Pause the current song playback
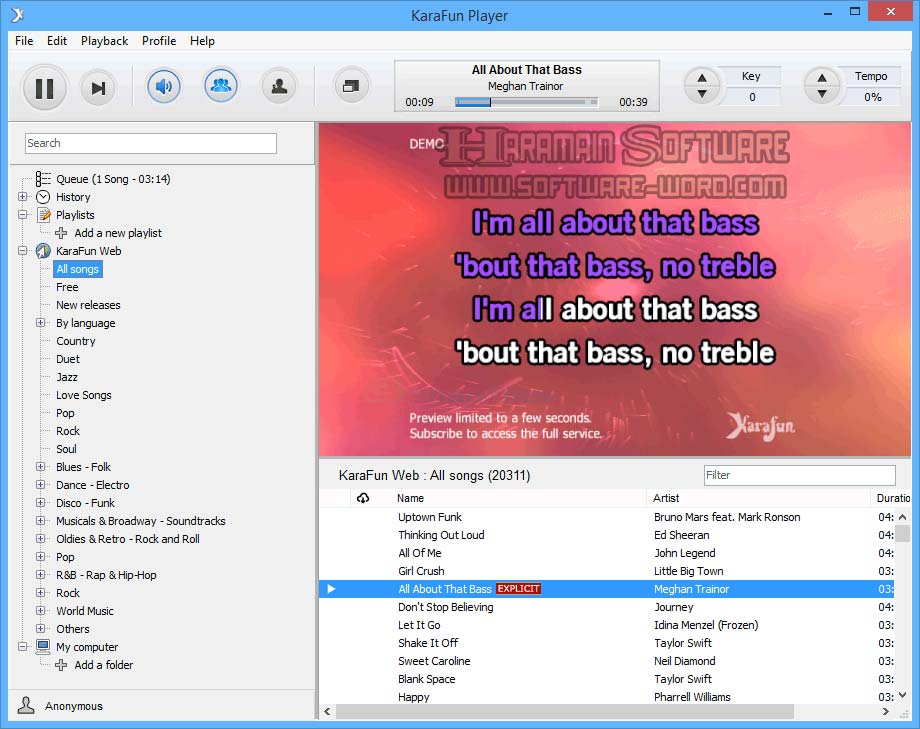 tap(45, 88)
